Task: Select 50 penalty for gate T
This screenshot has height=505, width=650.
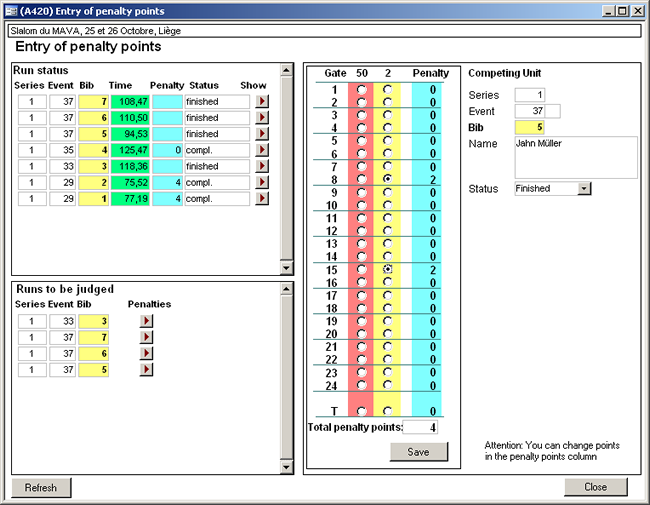Action: 361,411
